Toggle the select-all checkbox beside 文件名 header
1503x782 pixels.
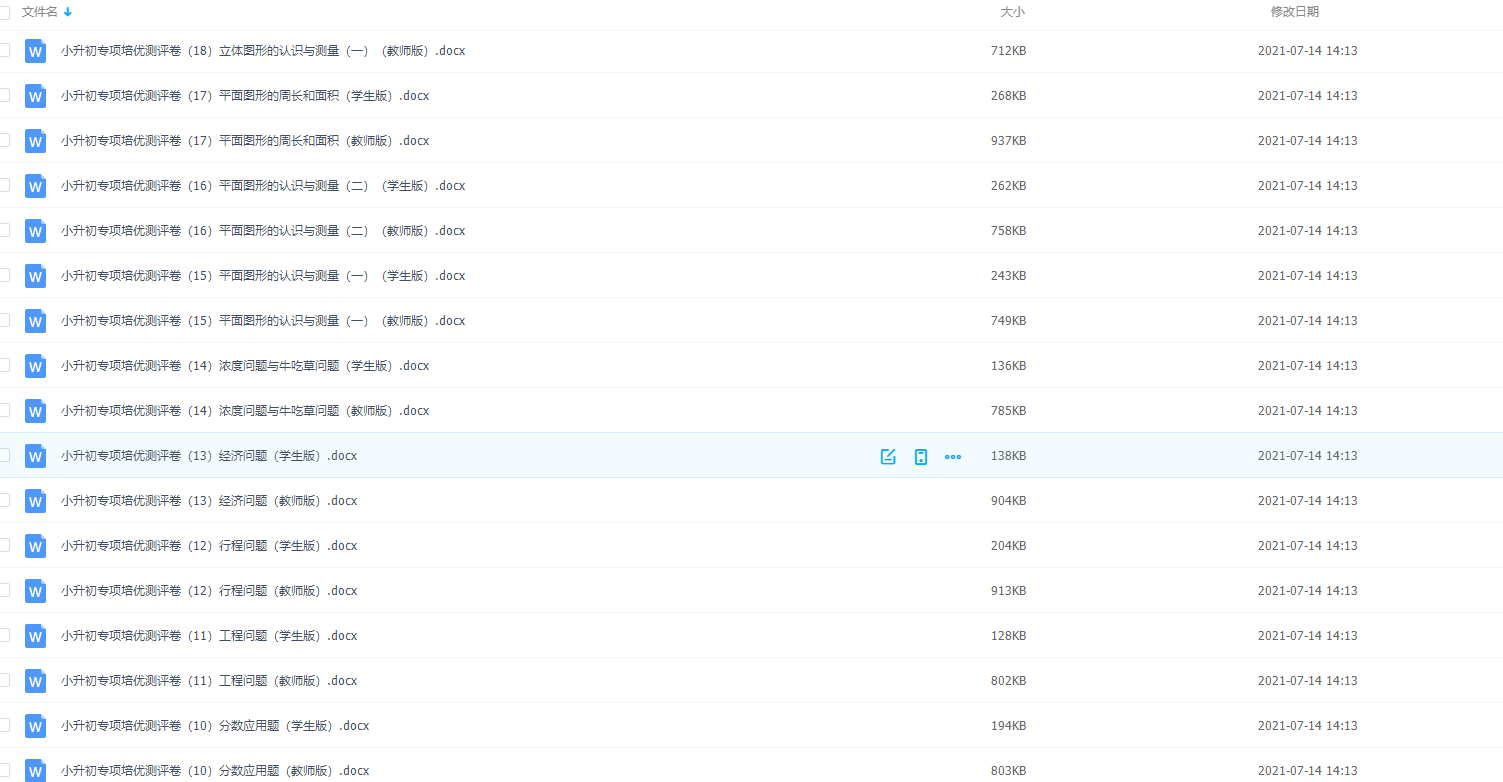[4, 12]
